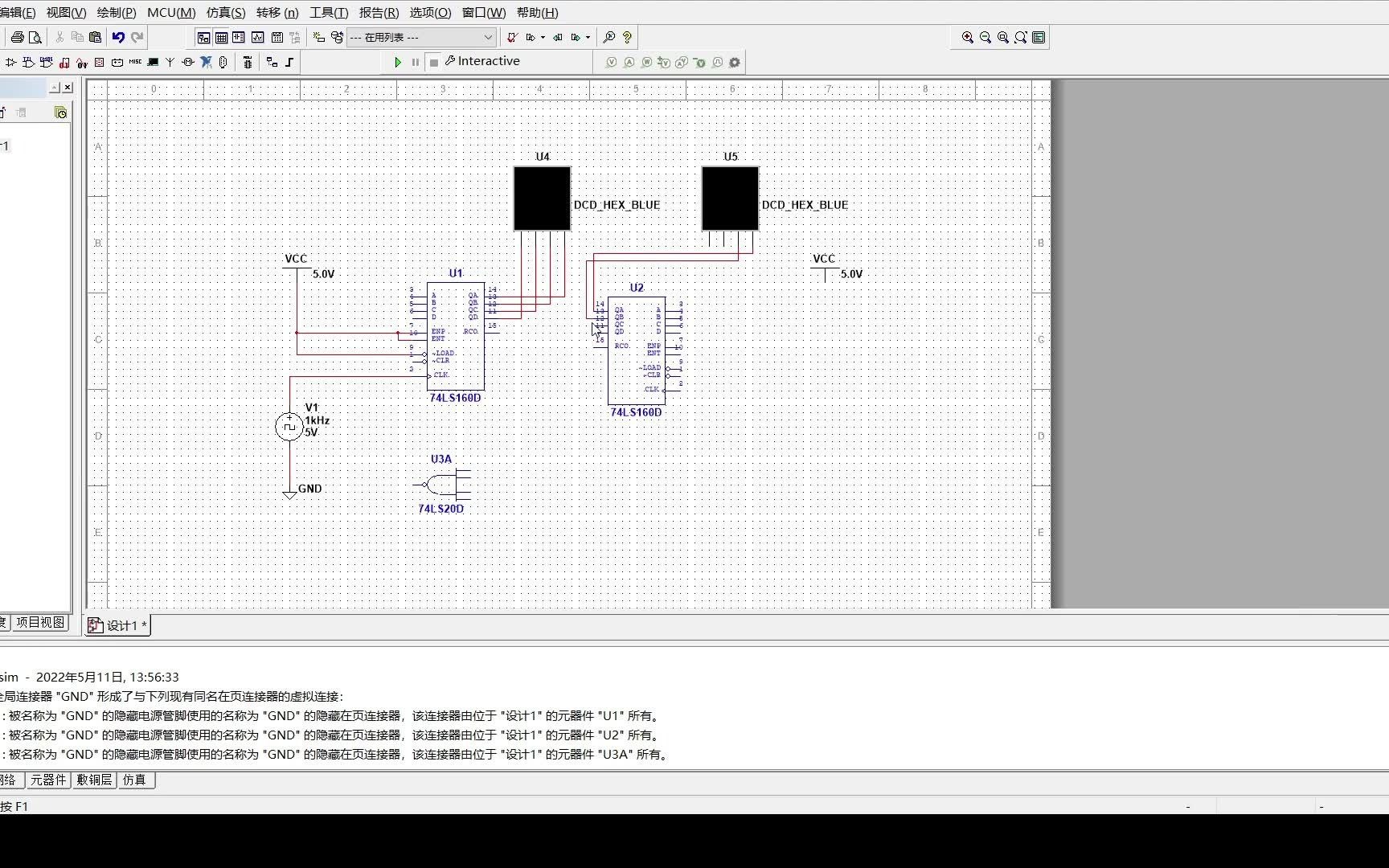Zoom to fit page icon
Image resolution: width=1389 pixels, height=868 pixels.
(x=1021, y=37)
